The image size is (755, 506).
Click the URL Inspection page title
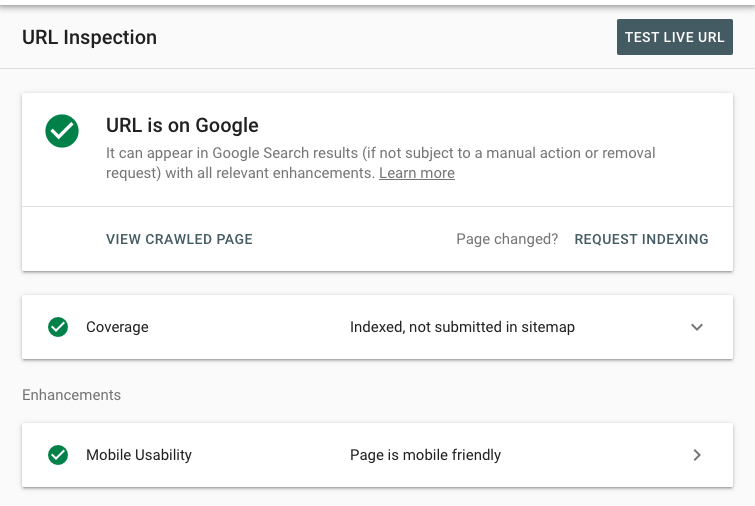coord(90,37)
